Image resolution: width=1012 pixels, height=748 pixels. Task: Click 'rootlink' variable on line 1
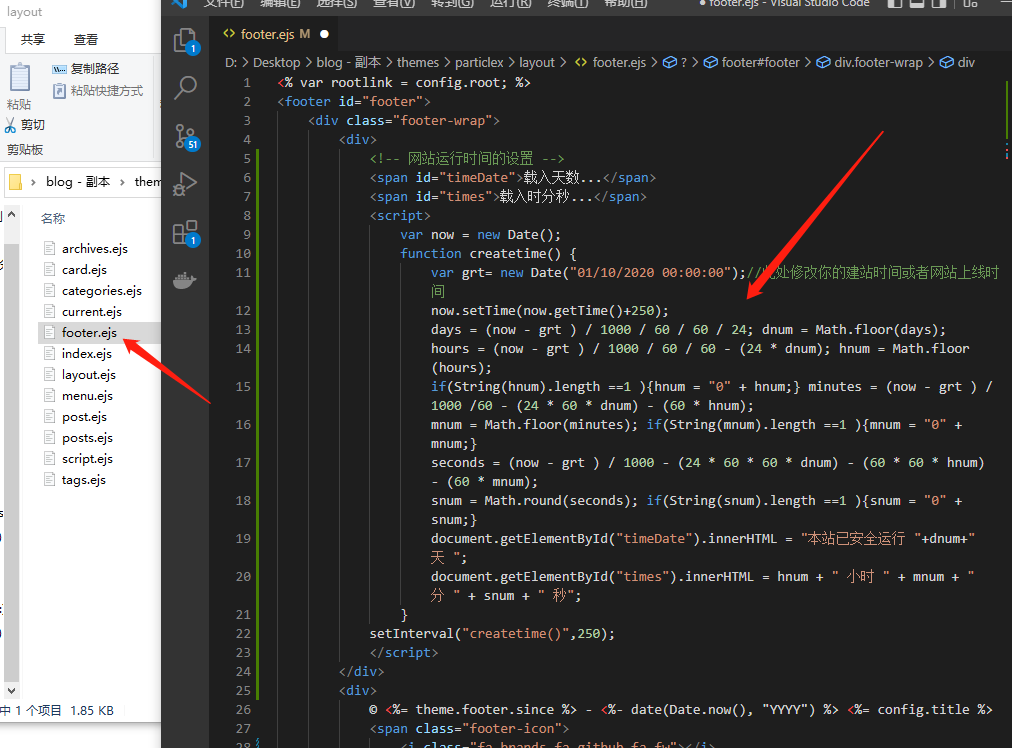click(x=361, y=83)
